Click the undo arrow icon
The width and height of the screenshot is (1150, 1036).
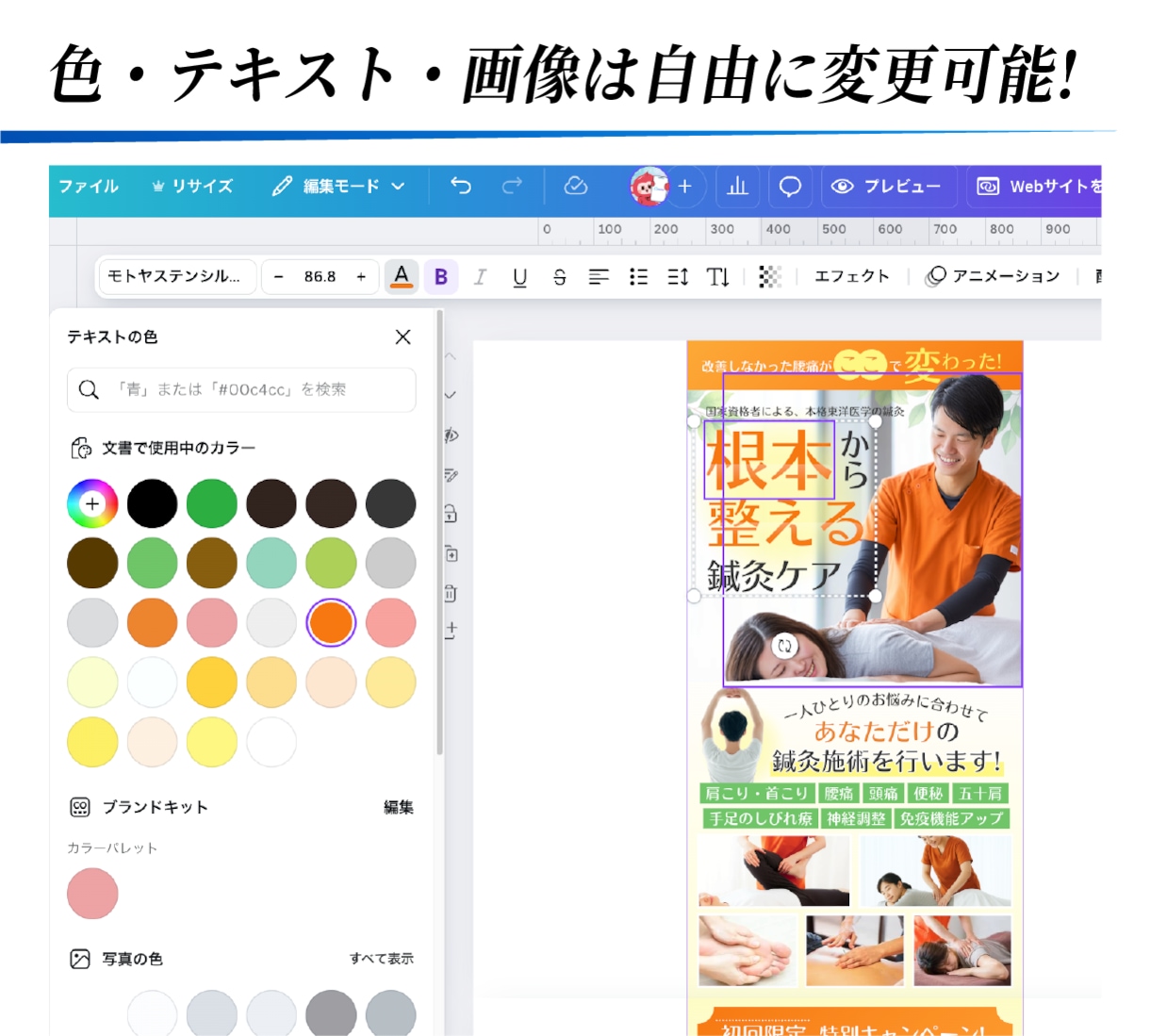tap(461, 186)
